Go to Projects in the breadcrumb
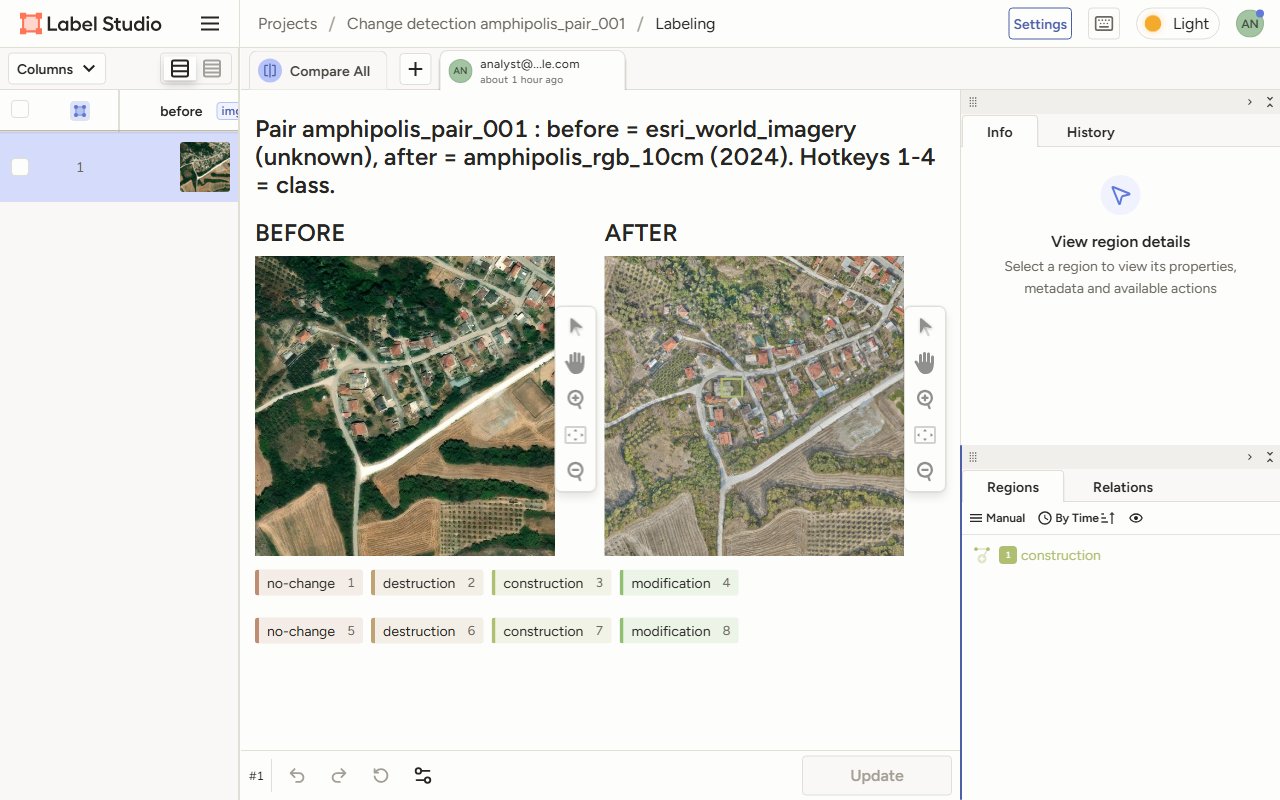Image resolution: width=1280 pixels, height=800 pixels. click(x=288, y=24)
